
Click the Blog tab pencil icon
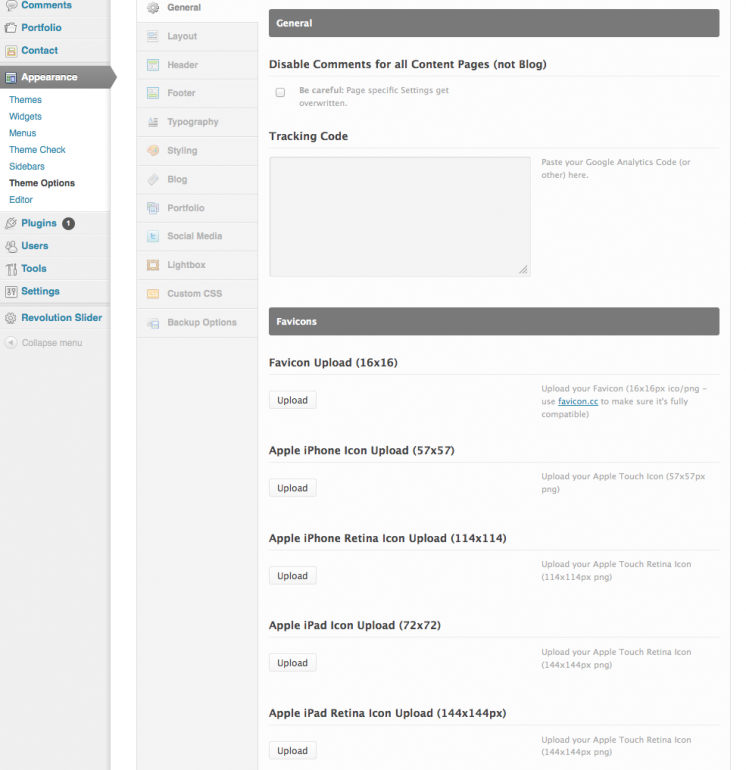[x=153, y=179]
